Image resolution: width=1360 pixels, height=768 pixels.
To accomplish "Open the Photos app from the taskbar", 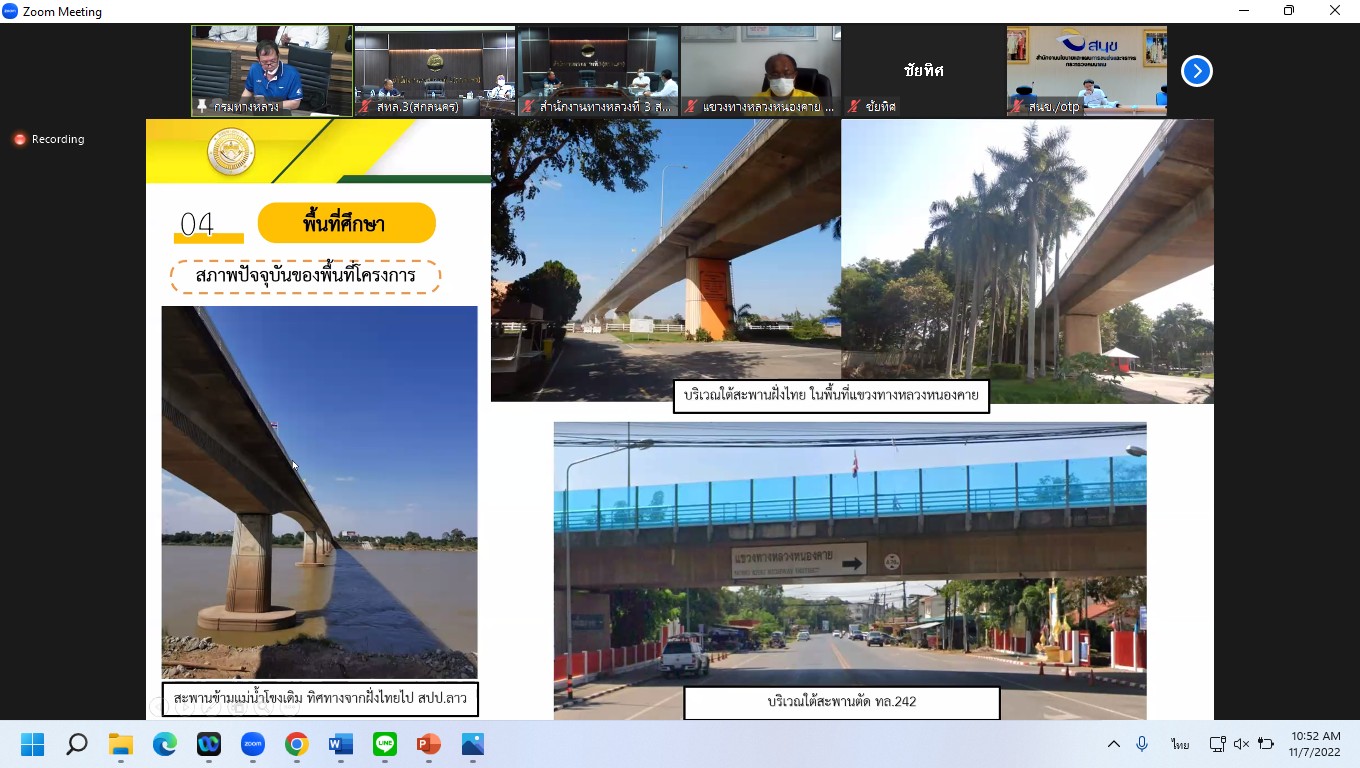I will [x=472, y=744].
